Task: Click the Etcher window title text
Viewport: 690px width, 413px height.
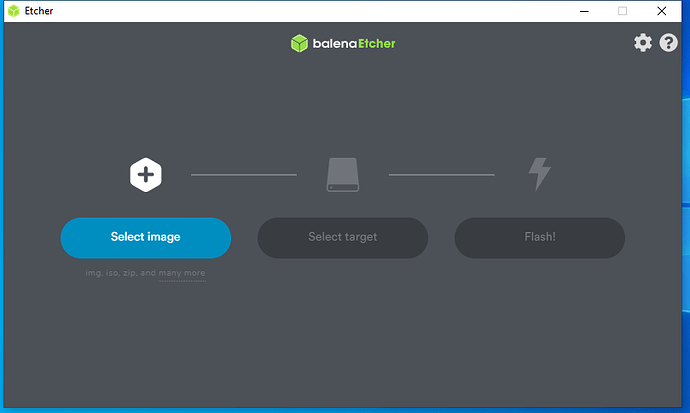Action: point(39,11)
